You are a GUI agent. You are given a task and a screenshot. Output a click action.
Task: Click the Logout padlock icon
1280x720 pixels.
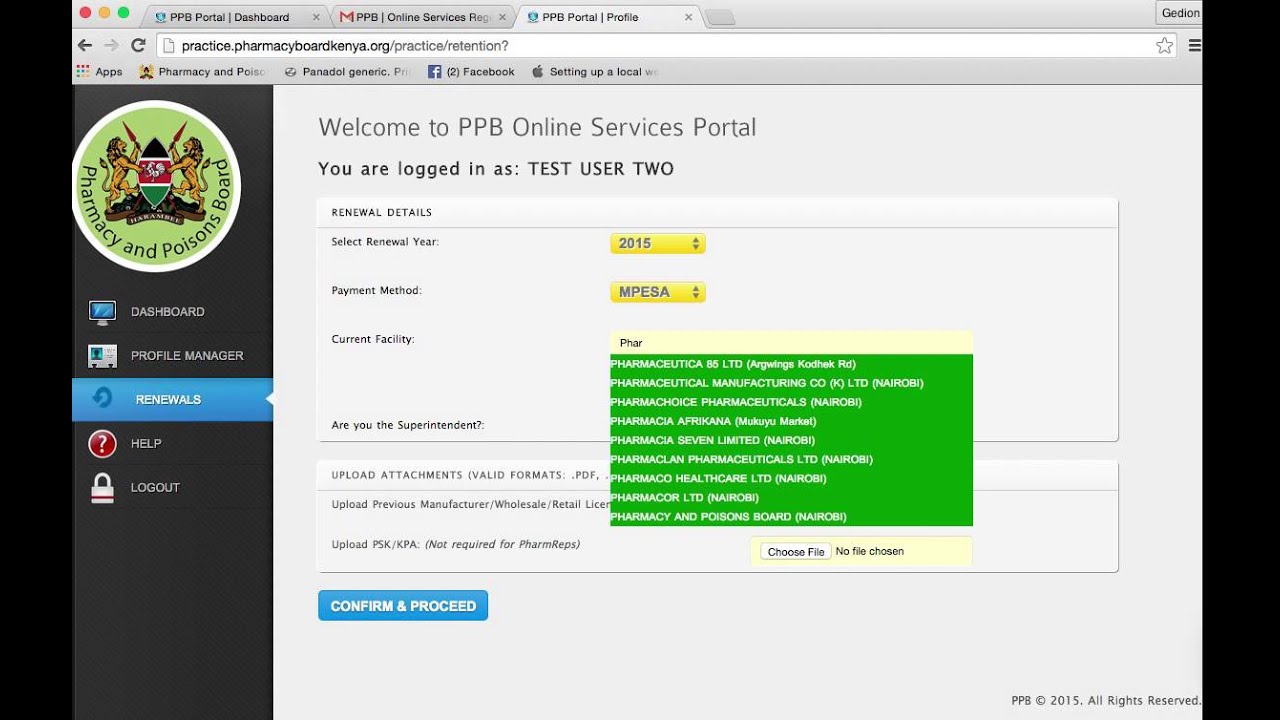pyautogui.click(x=102, y=487)
